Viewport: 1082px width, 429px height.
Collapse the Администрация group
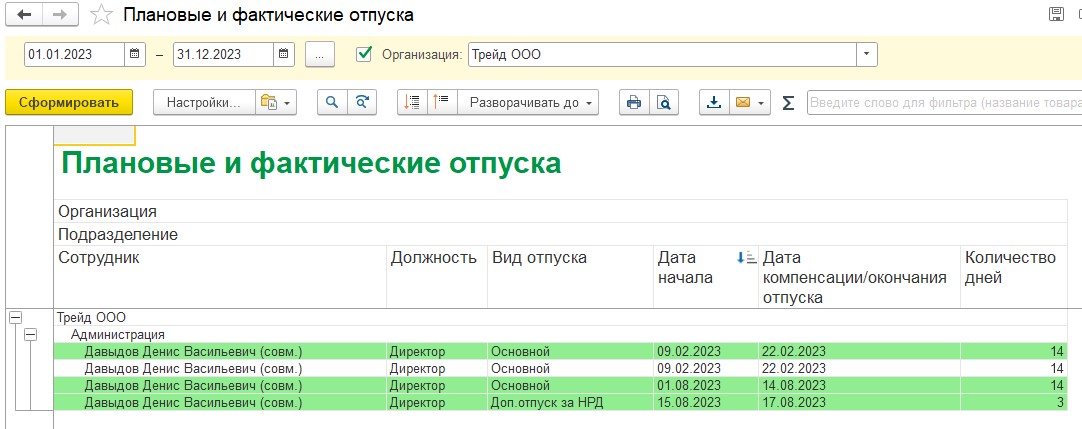(31, 335)
